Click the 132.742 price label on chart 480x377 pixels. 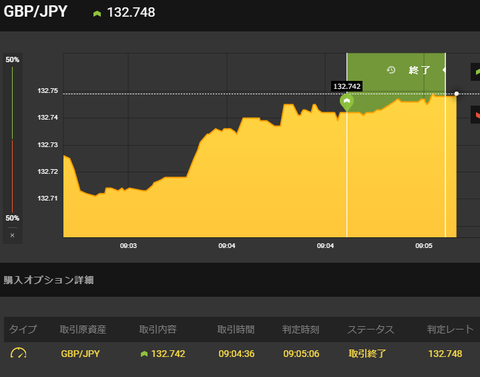pos(347,86)
